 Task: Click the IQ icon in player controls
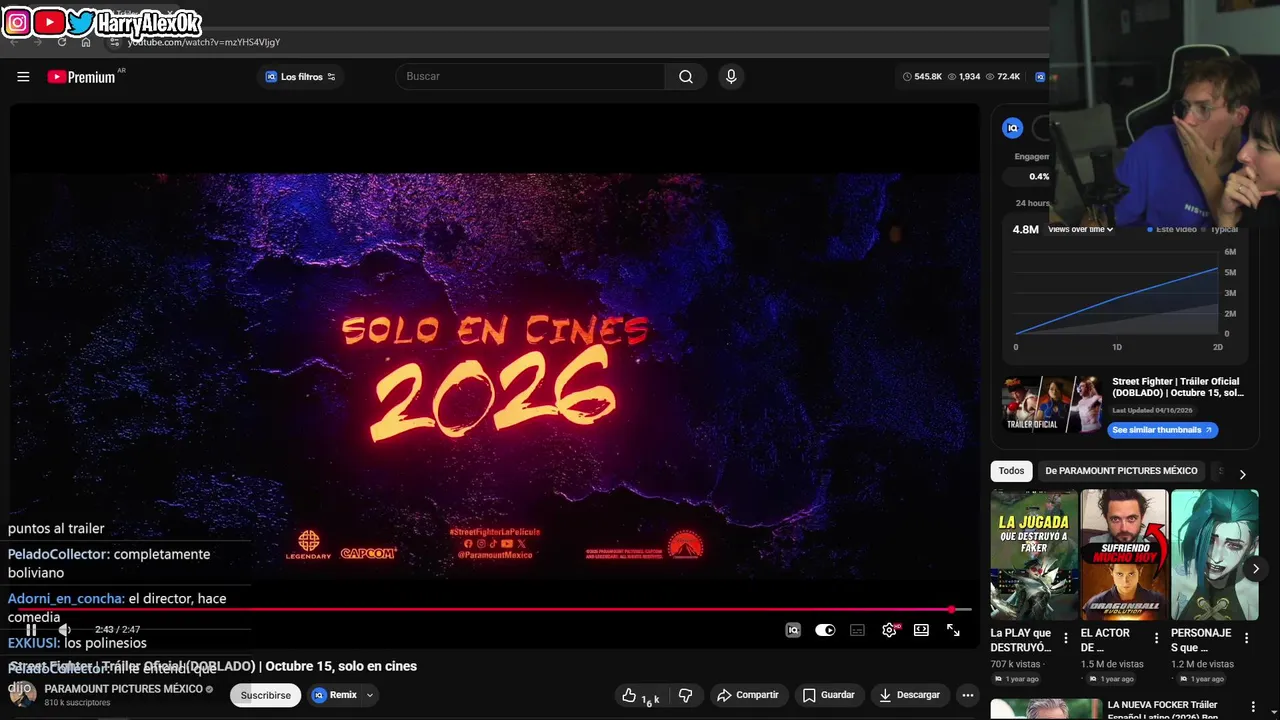pyautogui.click(x=793, y=630)
